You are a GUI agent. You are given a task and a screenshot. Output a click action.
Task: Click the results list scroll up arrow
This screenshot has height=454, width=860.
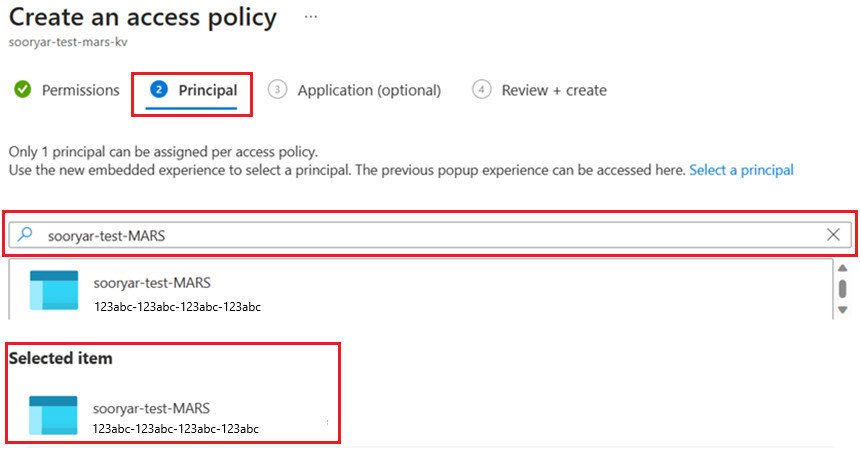[842, 268]
